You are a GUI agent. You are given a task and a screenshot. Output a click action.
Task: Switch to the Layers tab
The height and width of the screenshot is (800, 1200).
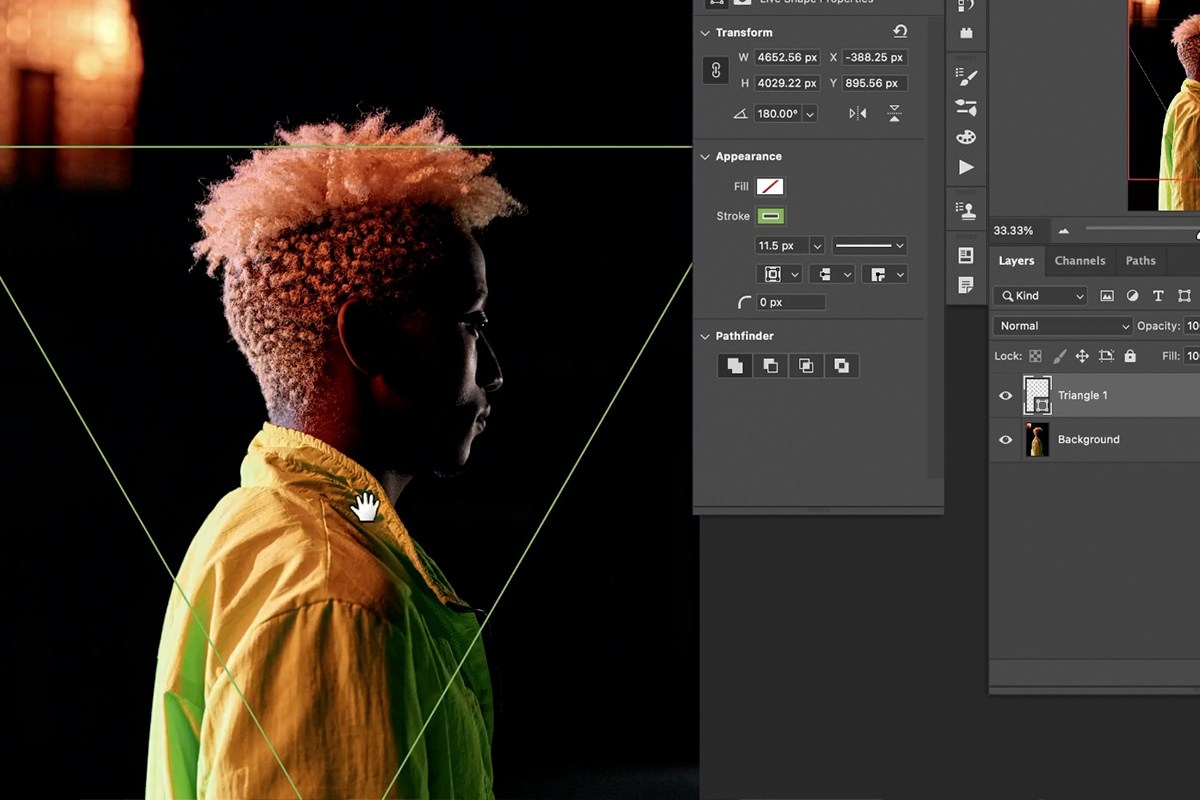pos(1016,261)
